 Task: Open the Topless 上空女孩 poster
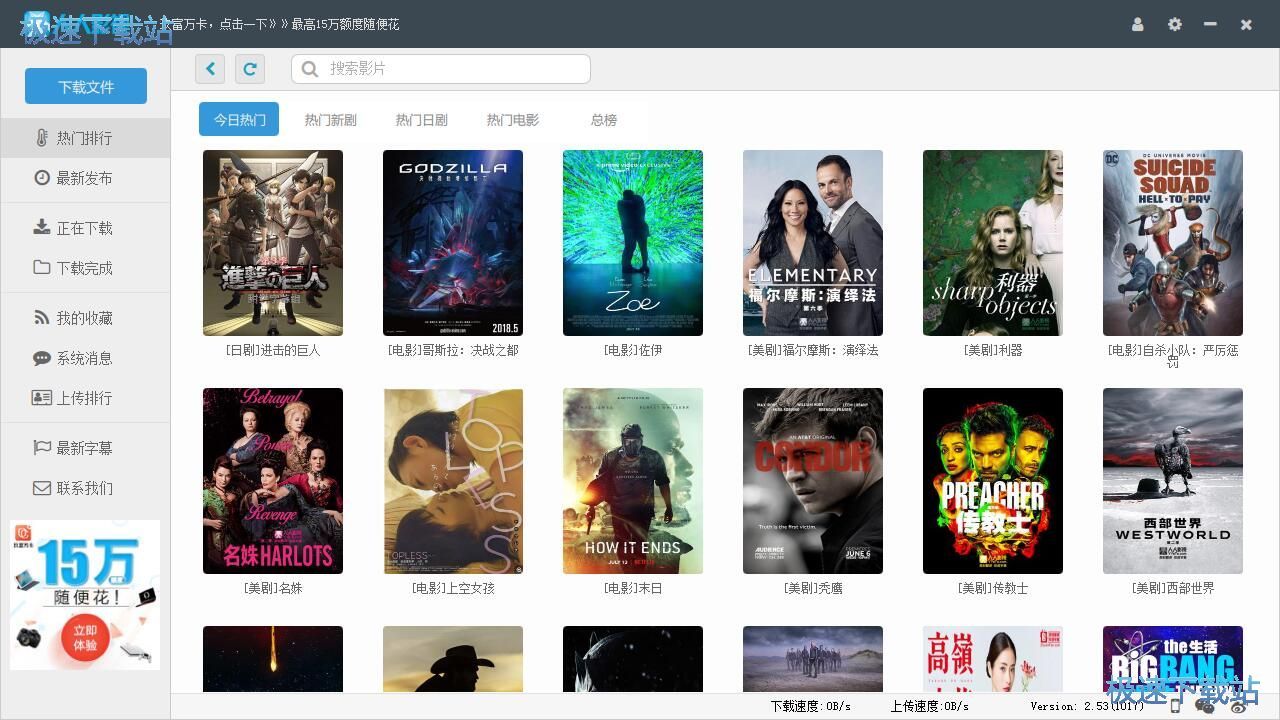pyautogui.click(x=453, y=481)
